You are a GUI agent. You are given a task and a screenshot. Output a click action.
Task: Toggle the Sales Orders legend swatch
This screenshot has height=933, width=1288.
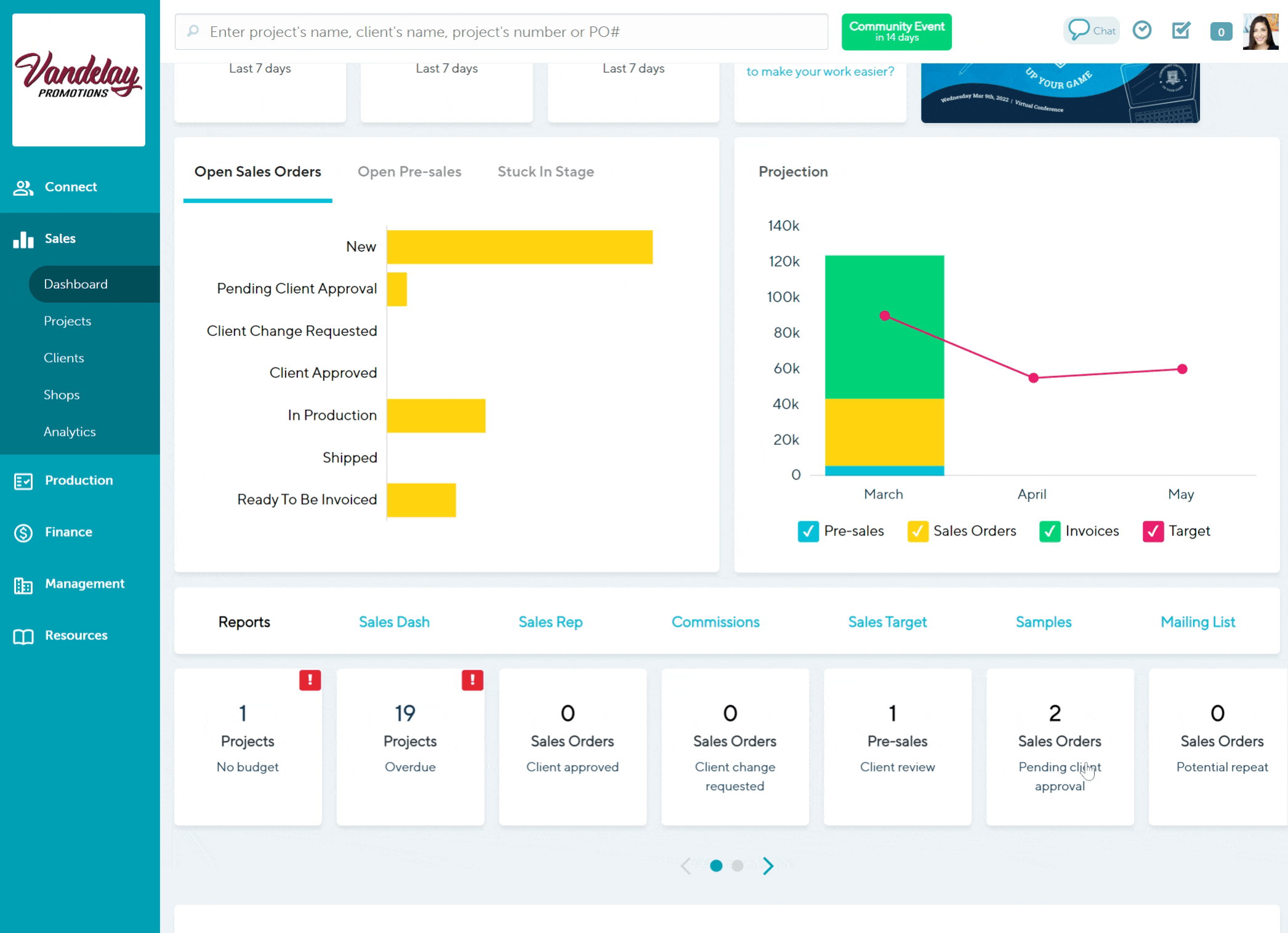917,531
